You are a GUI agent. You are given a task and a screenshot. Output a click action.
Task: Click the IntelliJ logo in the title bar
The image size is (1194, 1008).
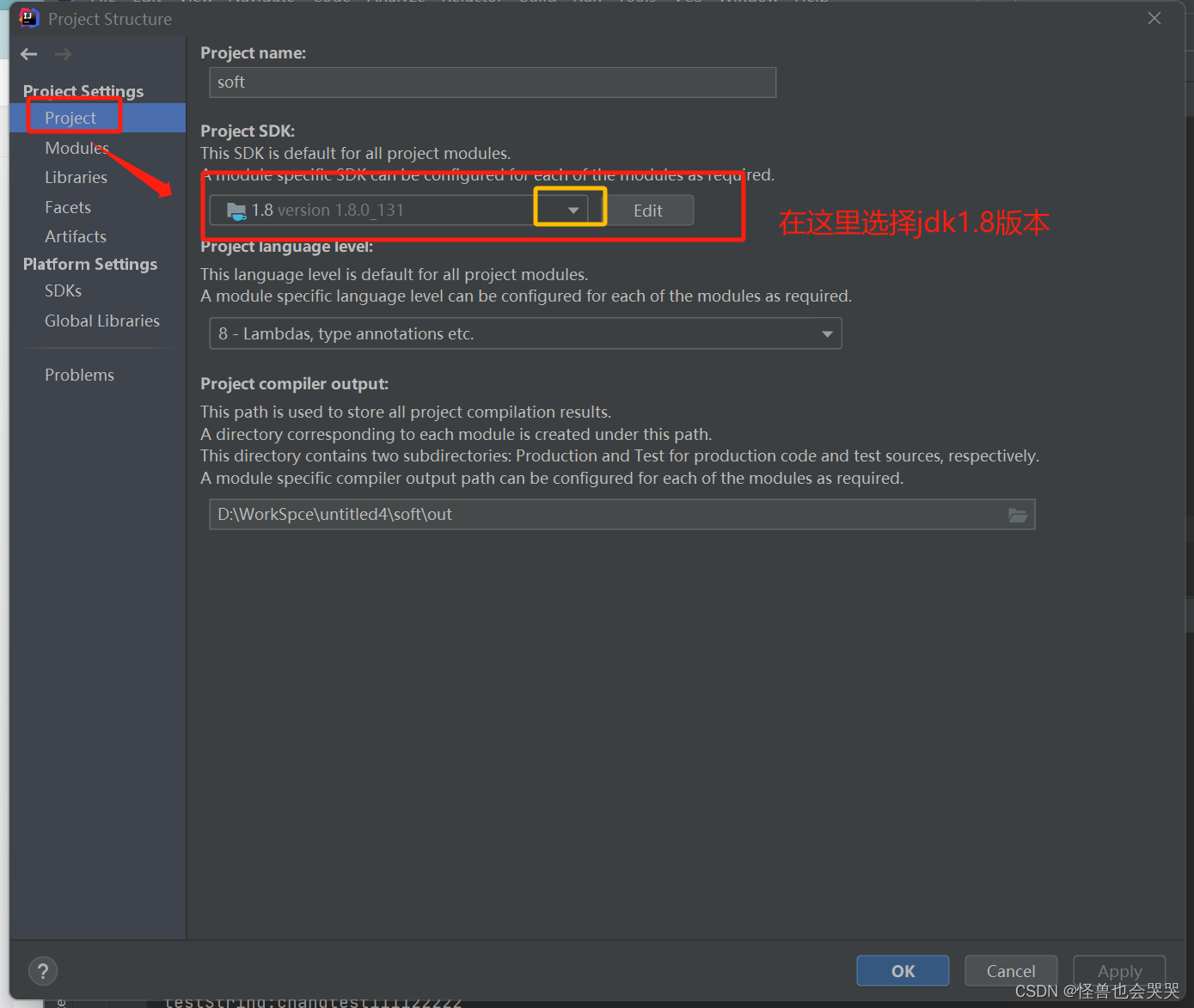click(x=28, y=17)
